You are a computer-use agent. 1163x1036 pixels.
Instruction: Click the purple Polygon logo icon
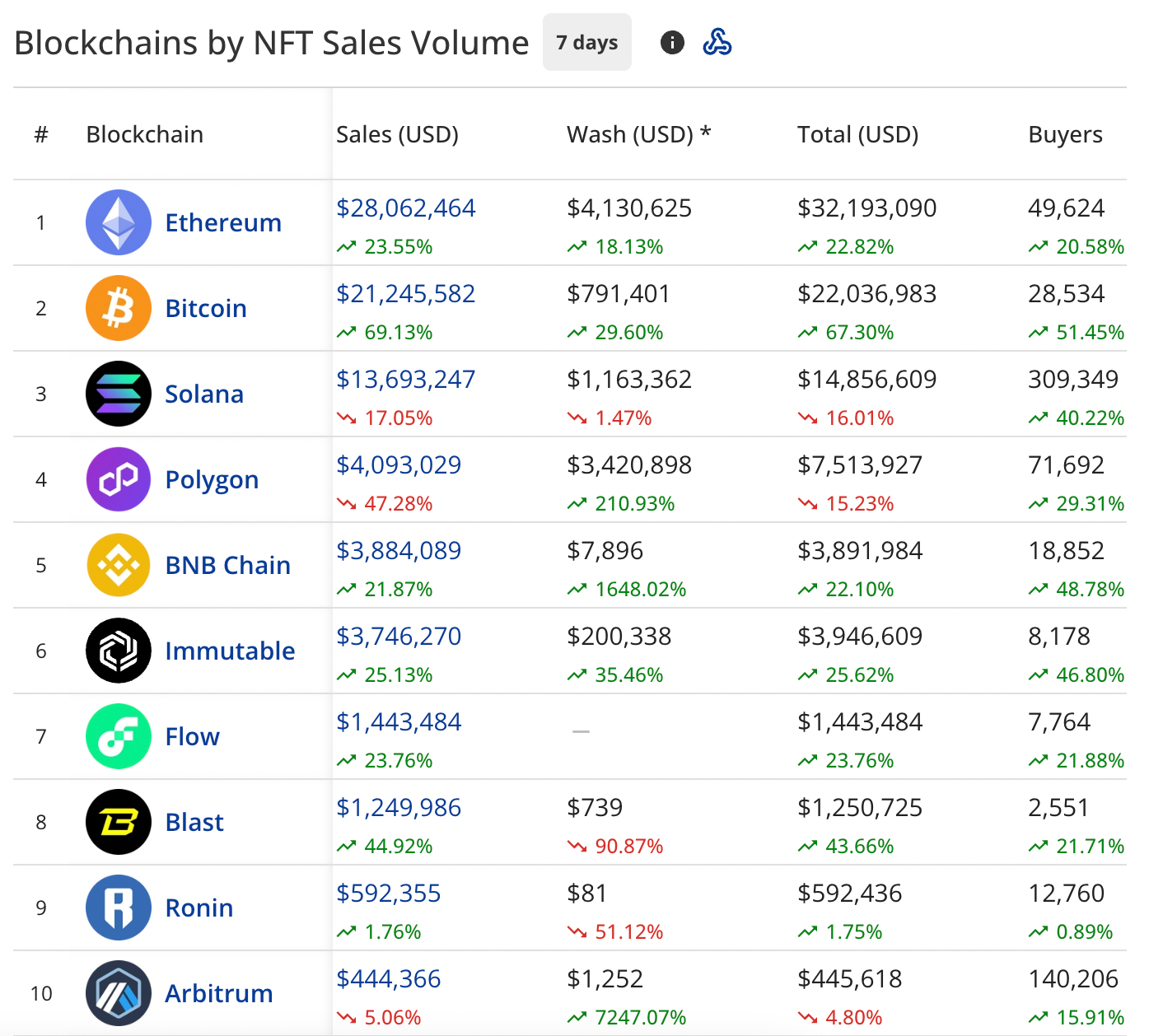coord(119,479)
